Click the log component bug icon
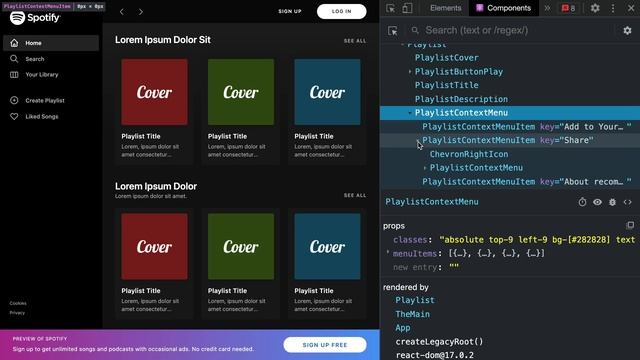 612,202
